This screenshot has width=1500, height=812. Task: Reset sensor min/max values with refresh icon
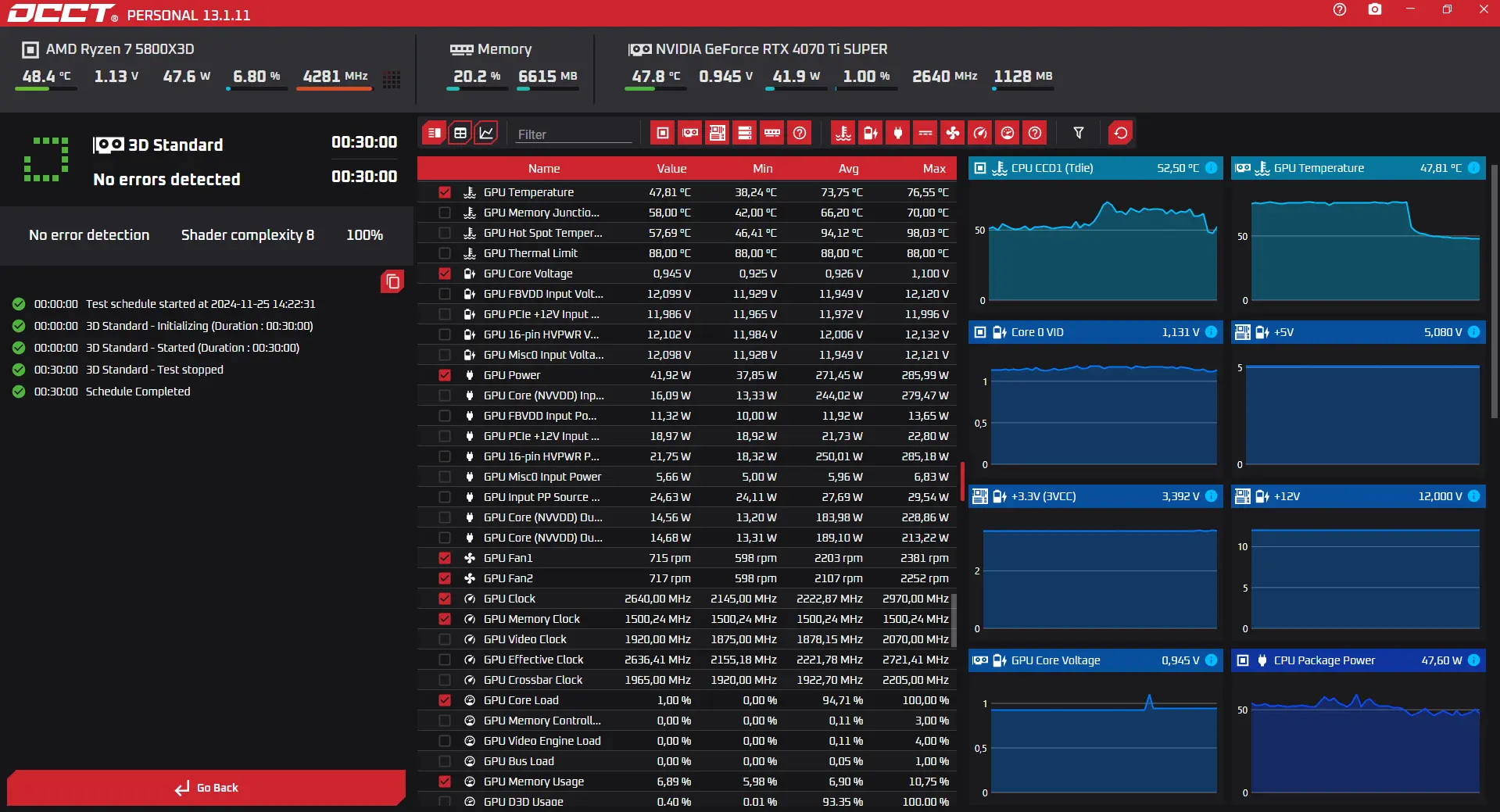point(1121,133)
